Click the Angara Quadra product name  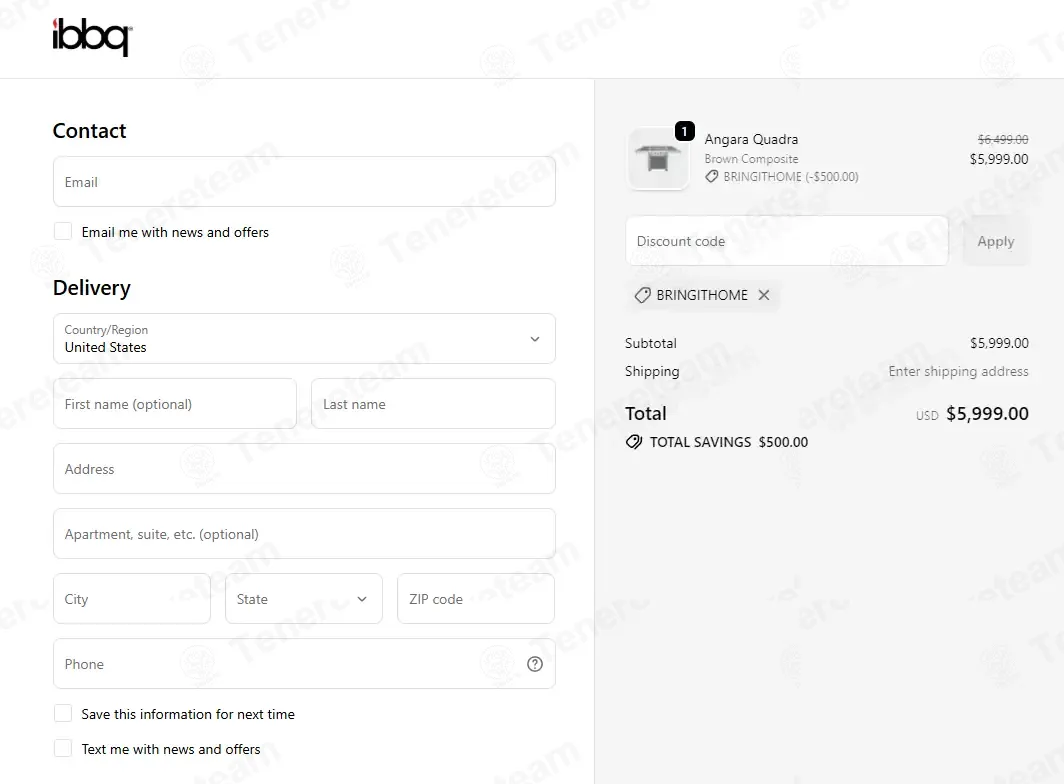coord(751,139)
